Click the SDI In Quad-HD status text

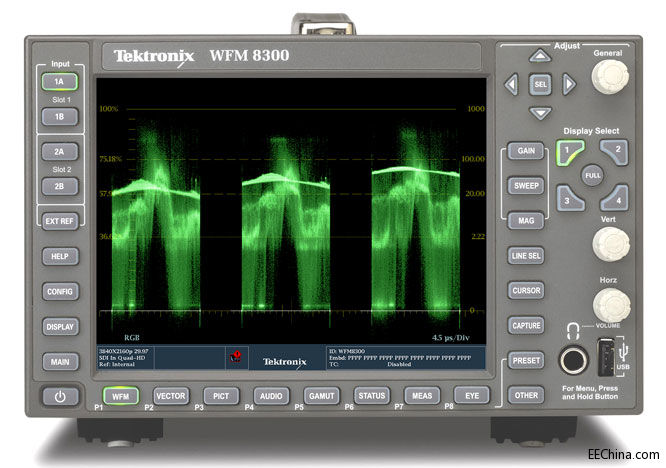[122, 358]
